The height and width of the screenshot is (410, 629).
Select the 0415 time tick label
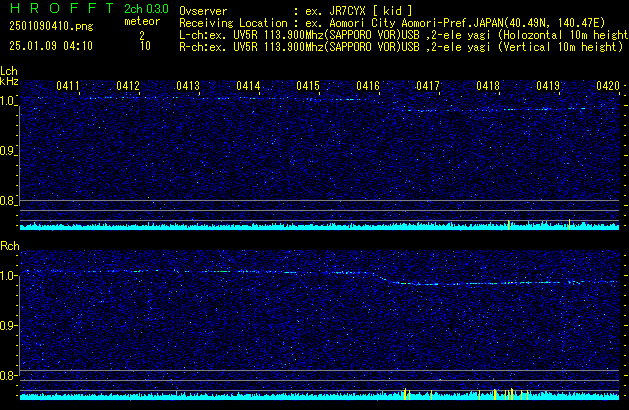click(x=308, y=86)
